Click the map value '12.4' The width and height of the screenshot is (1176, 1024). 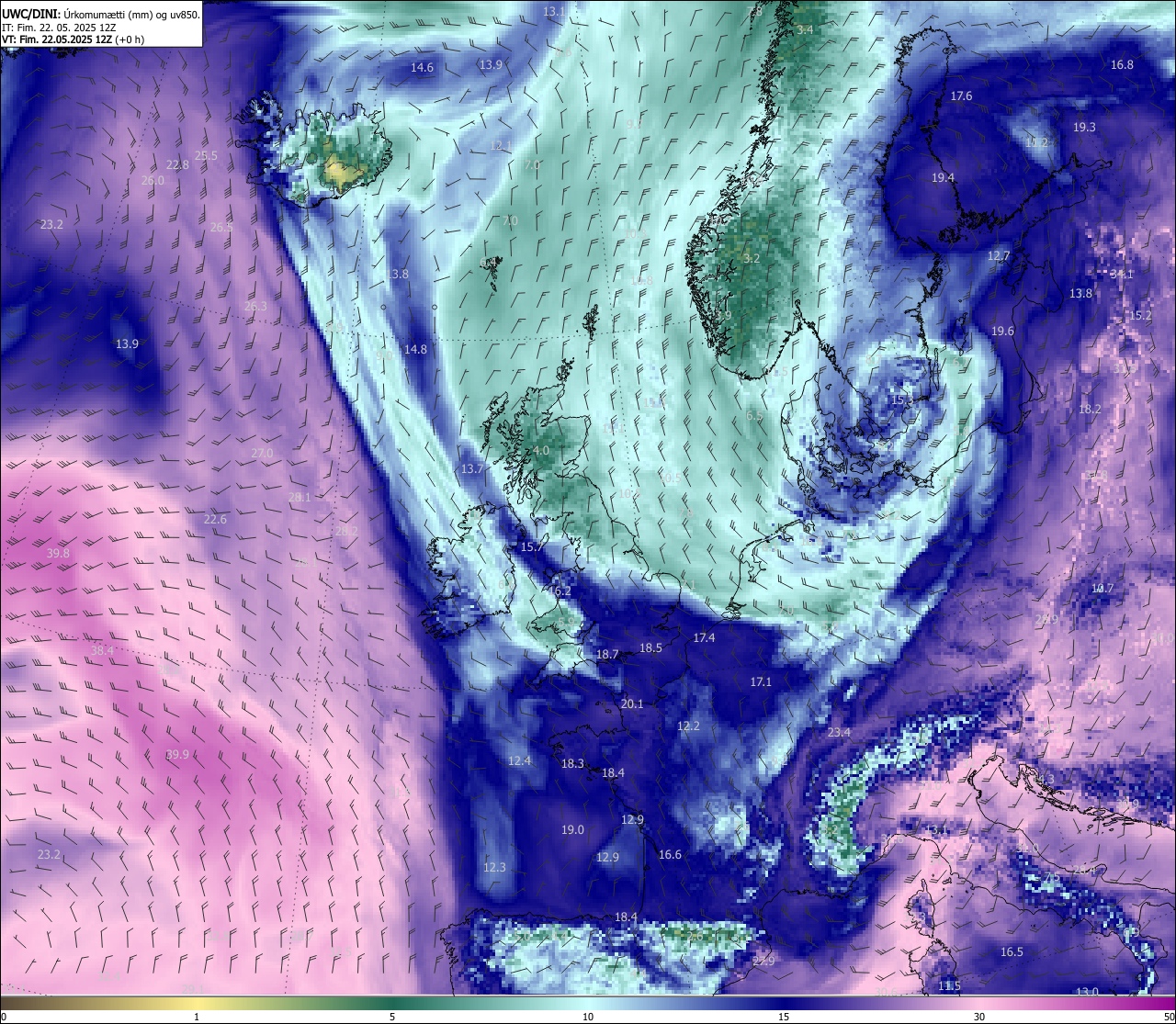pos(519,761)
